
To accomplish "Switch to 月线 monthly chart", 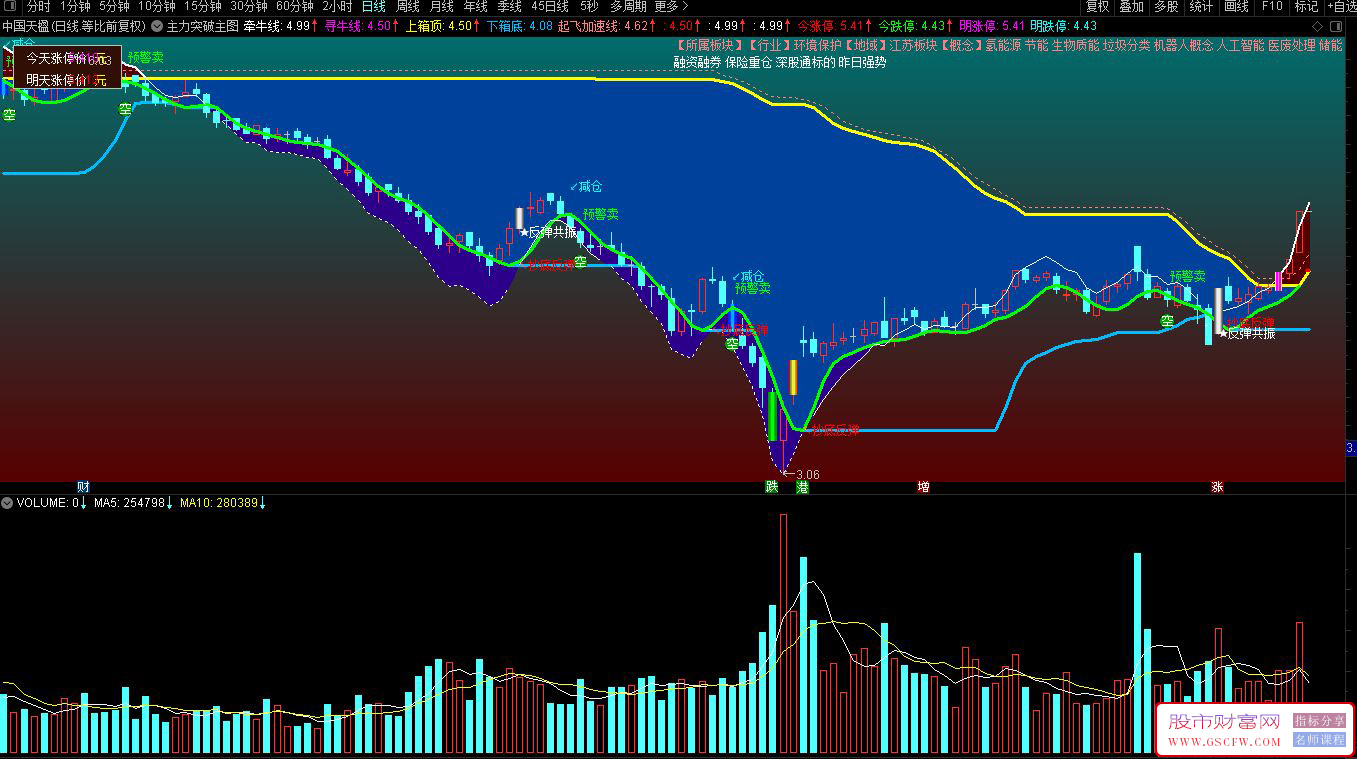I will click(x=442, y=7).
